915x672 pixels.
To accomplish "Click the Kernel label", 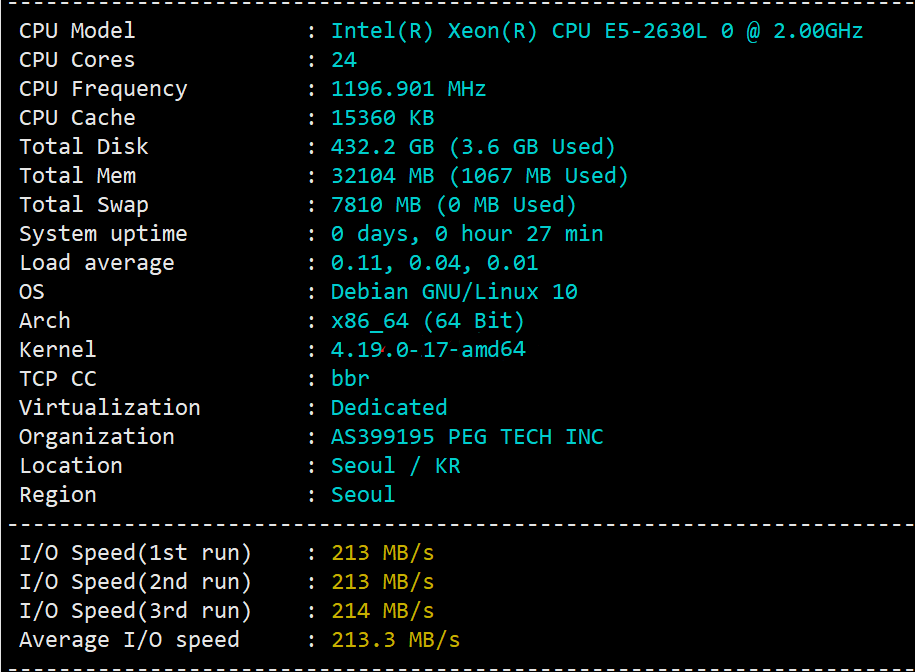I will pos(58,349).
